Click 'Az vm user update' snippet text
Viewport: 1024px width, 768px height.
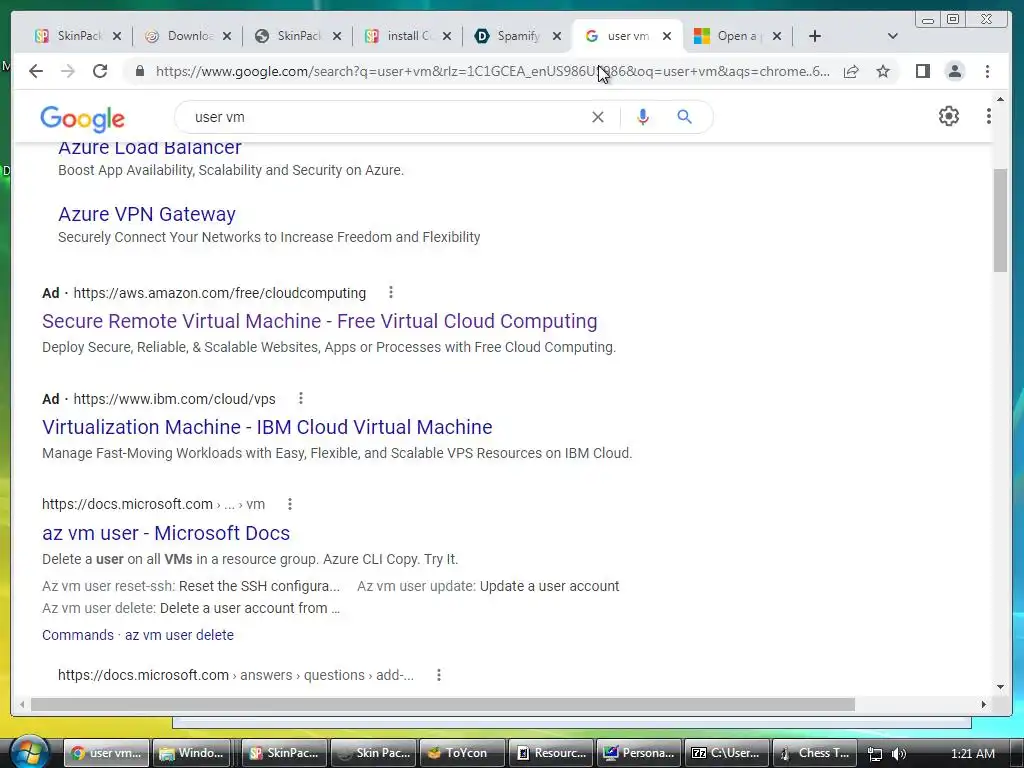tap(416, 586)
